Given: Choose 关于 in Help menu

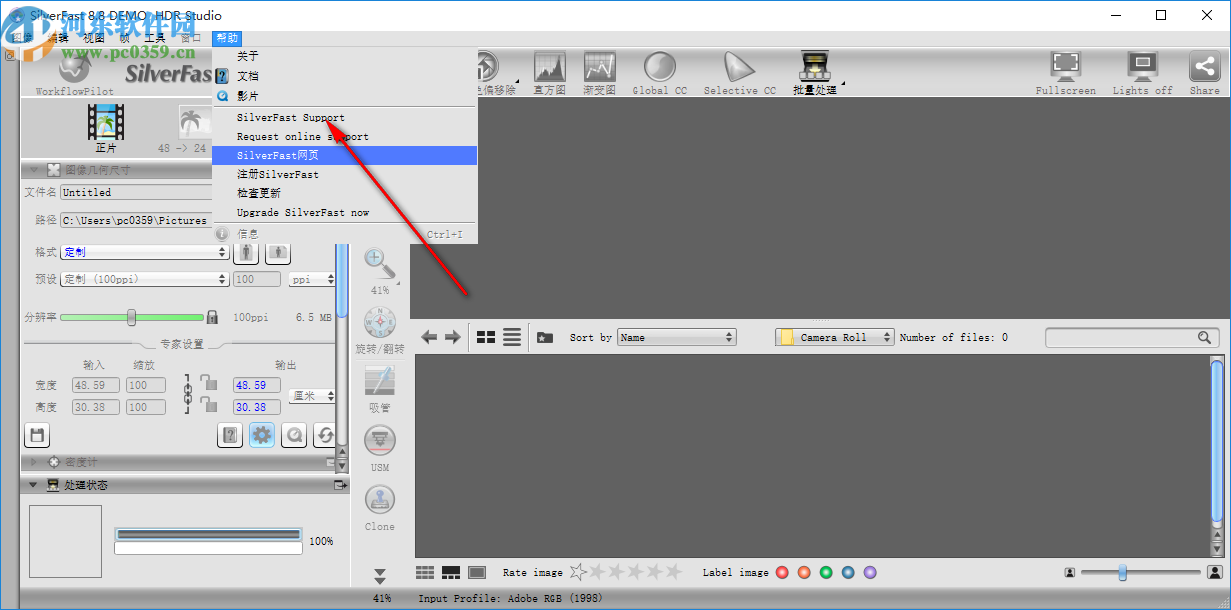Looking at the screenshot, I should [x=344, y=56].
